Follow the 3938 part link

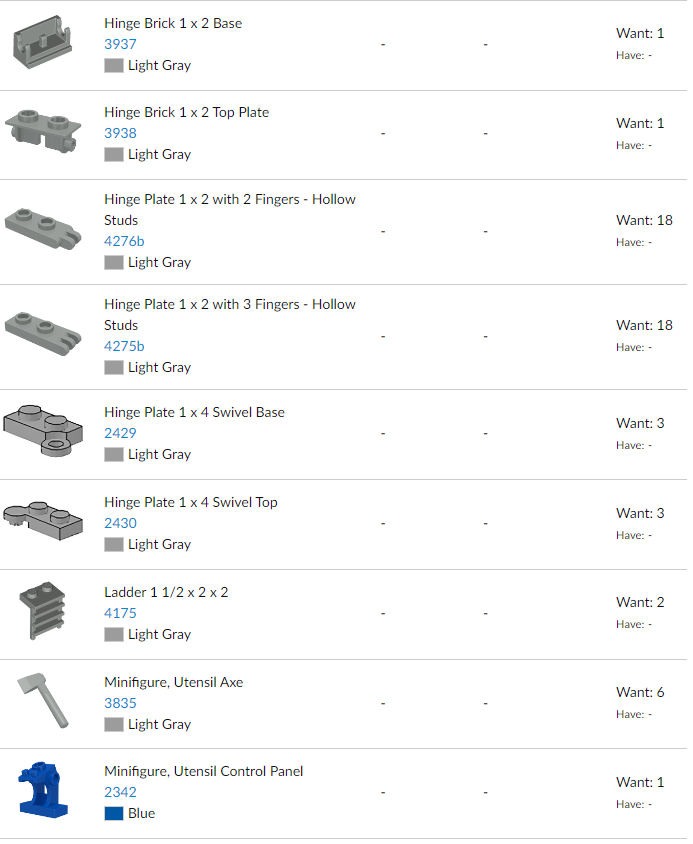coord(120,133)
